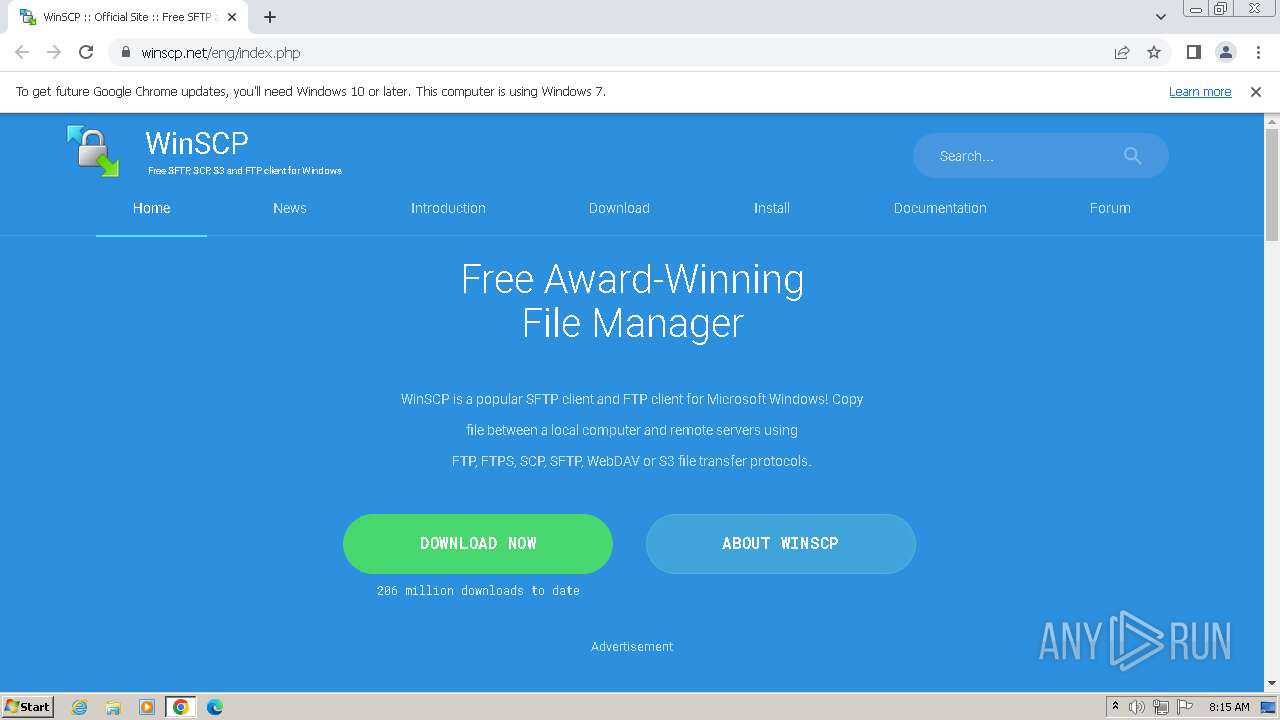Image resolution: width=1280 pixels, height=720 pixels.
Task: Bookmark this page with the star icon
Action: point(1154,53)
